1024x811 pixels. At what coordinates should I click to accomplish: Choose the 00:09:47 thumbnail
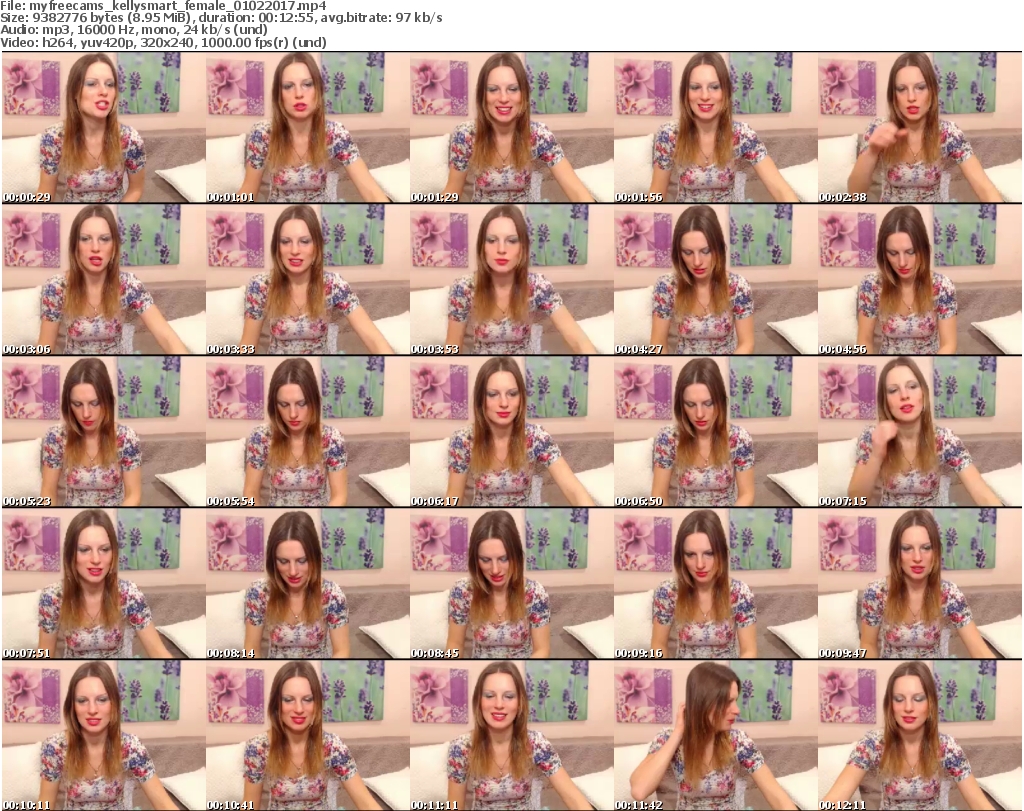(x=920, y=584)
